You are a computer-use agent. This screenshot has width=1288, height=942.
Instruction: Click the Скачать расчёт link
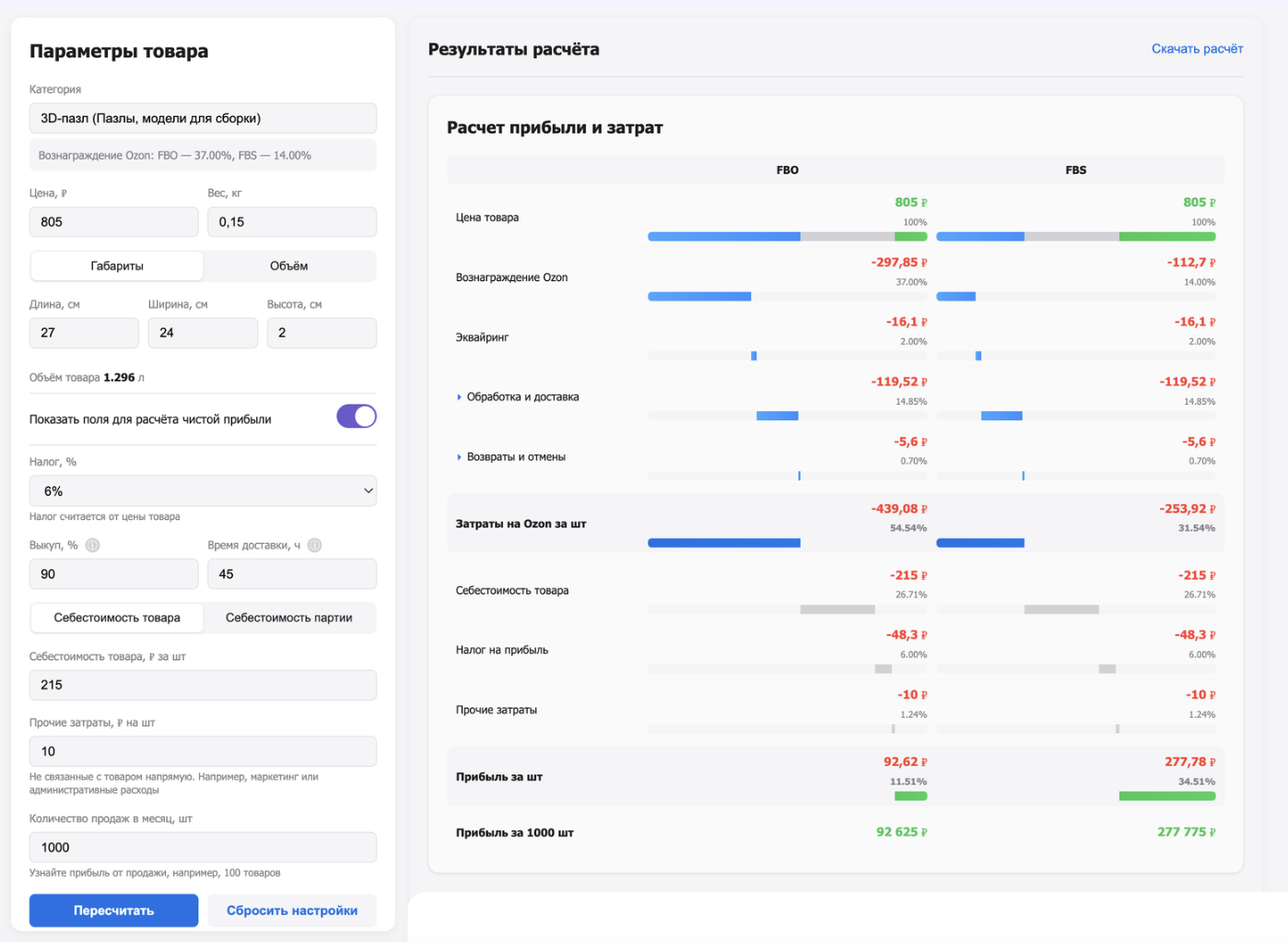(x=1197, y=49)
